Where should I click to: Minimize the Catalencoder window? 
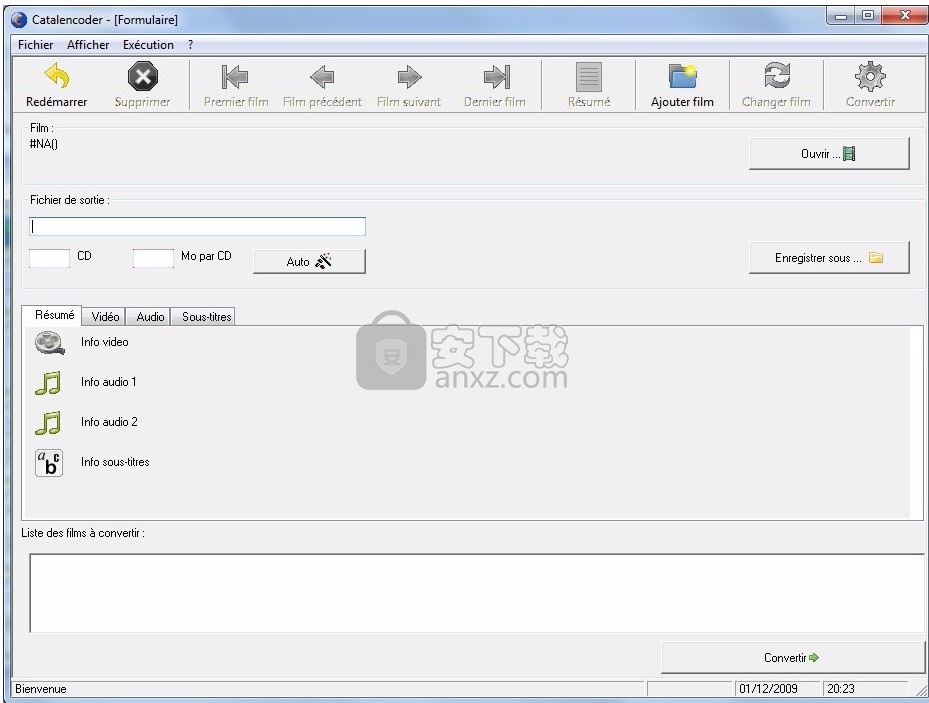point(840,16)
